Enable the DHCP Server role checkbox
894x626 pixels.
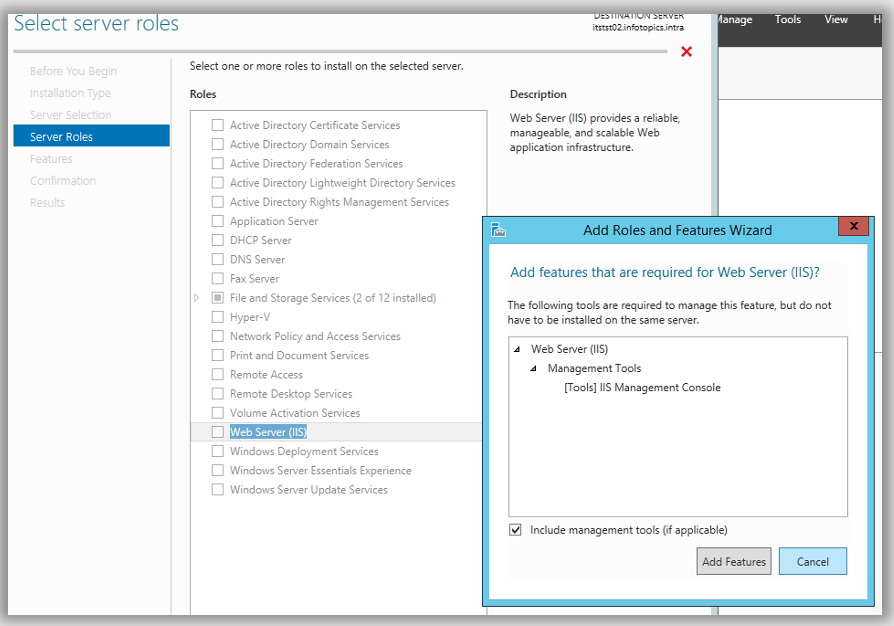[217, 240]
